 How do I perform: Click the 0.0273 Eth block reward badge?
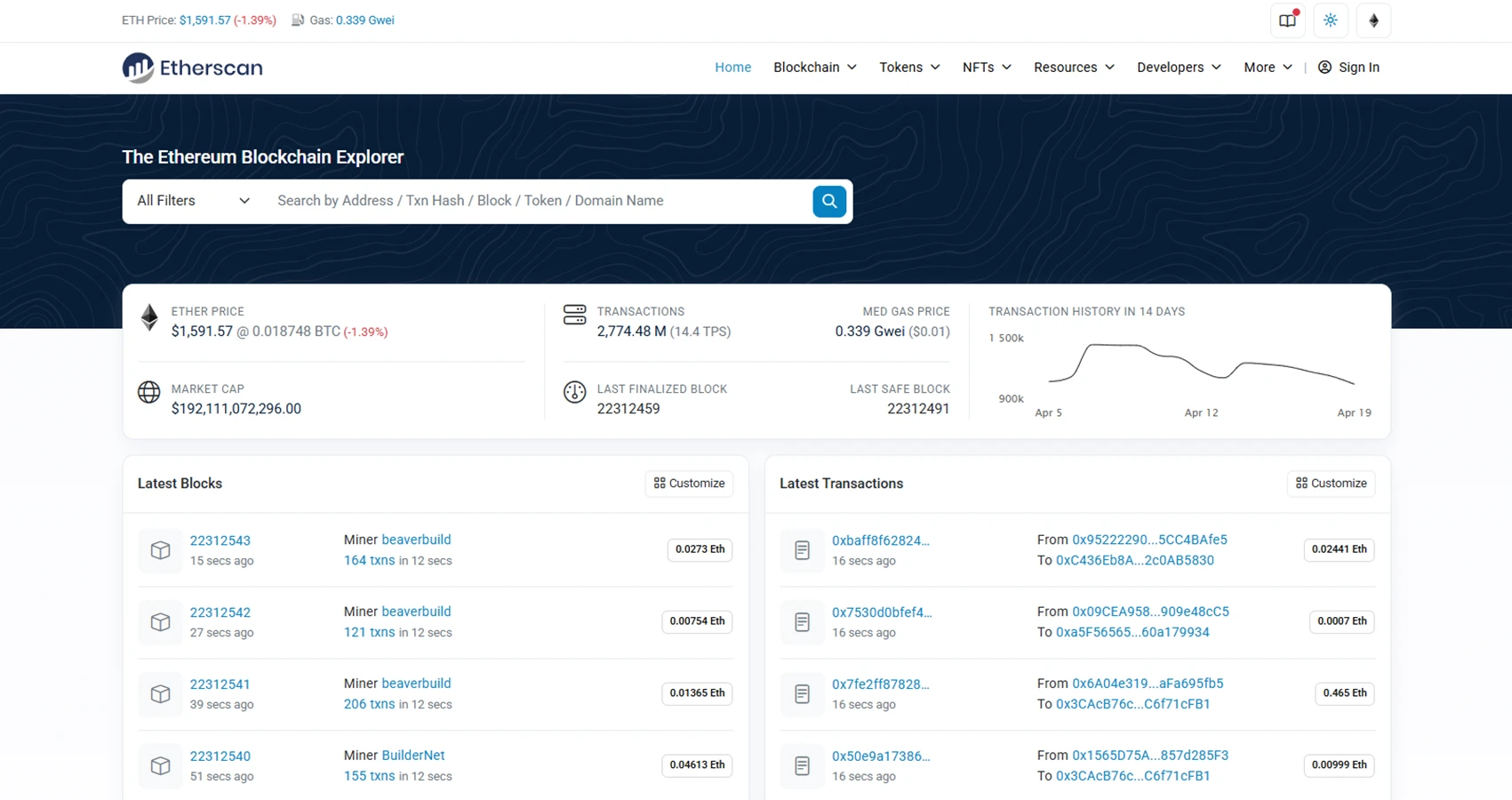[x=700, y=549]
